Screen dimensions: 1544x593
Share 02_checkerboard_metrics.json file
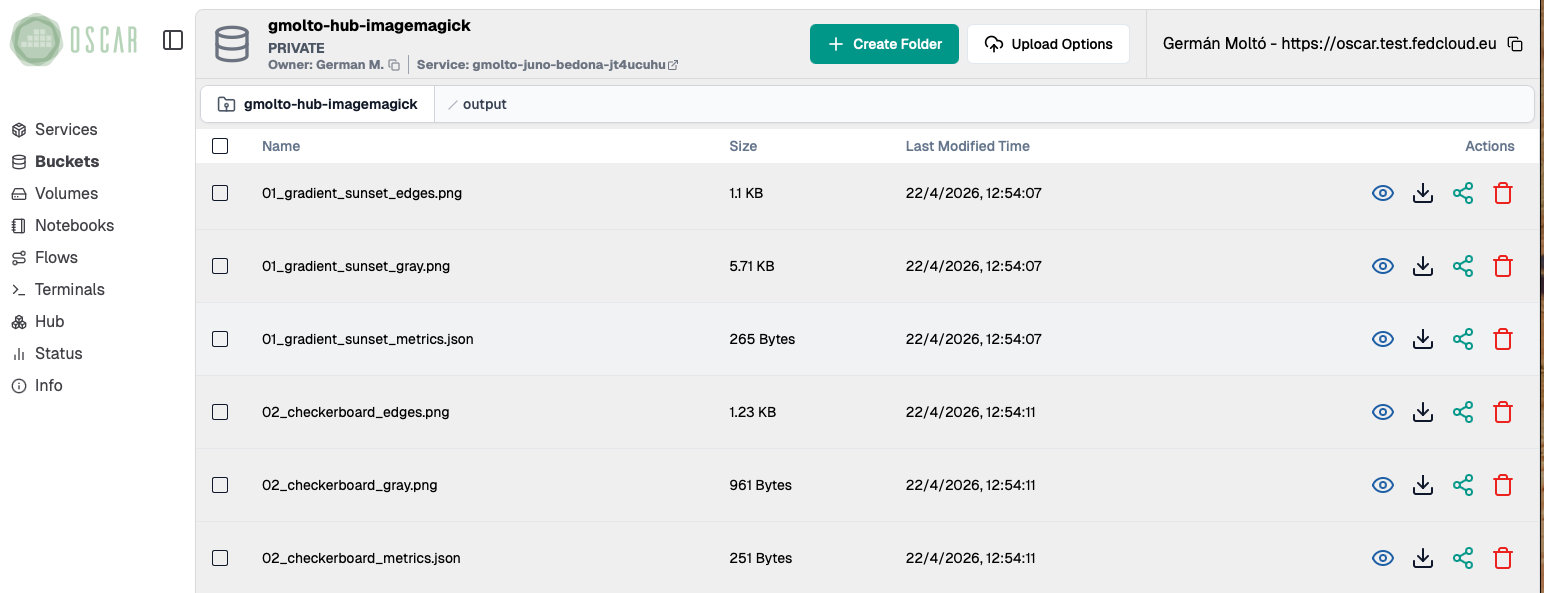(x=1462, y=558)
